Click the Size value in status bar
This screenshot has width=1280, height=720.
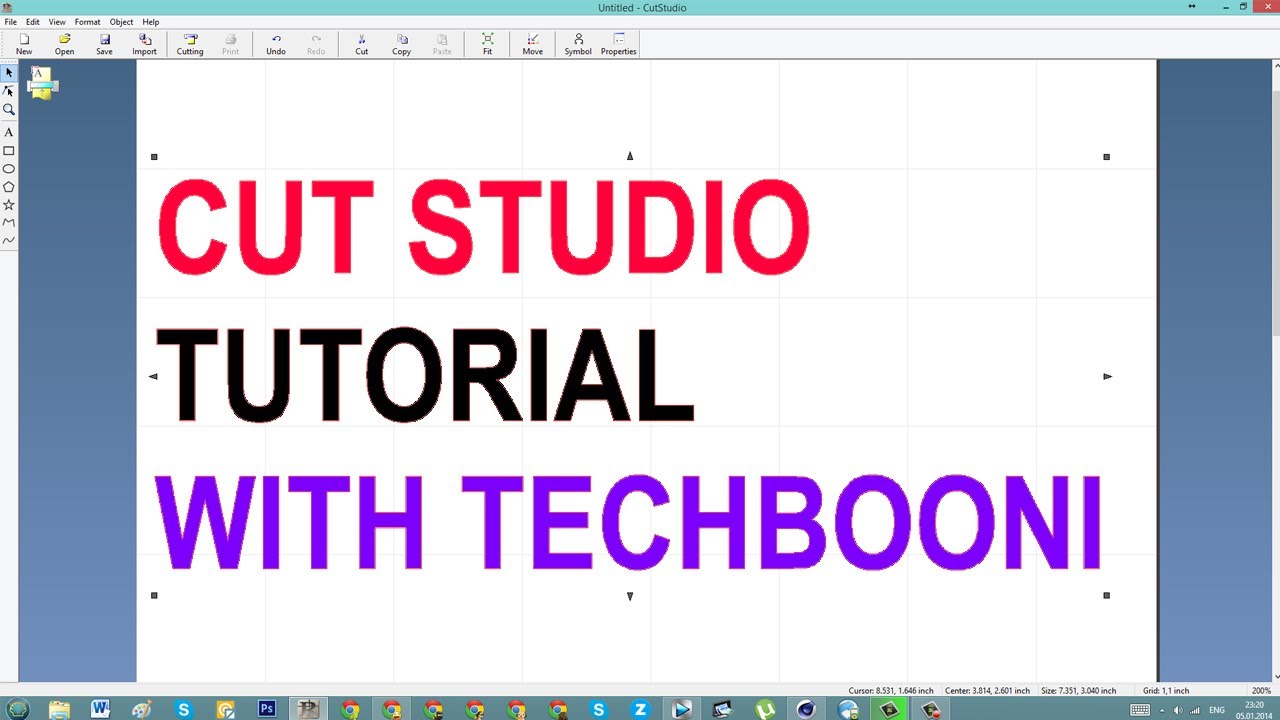click(1078, 691)
